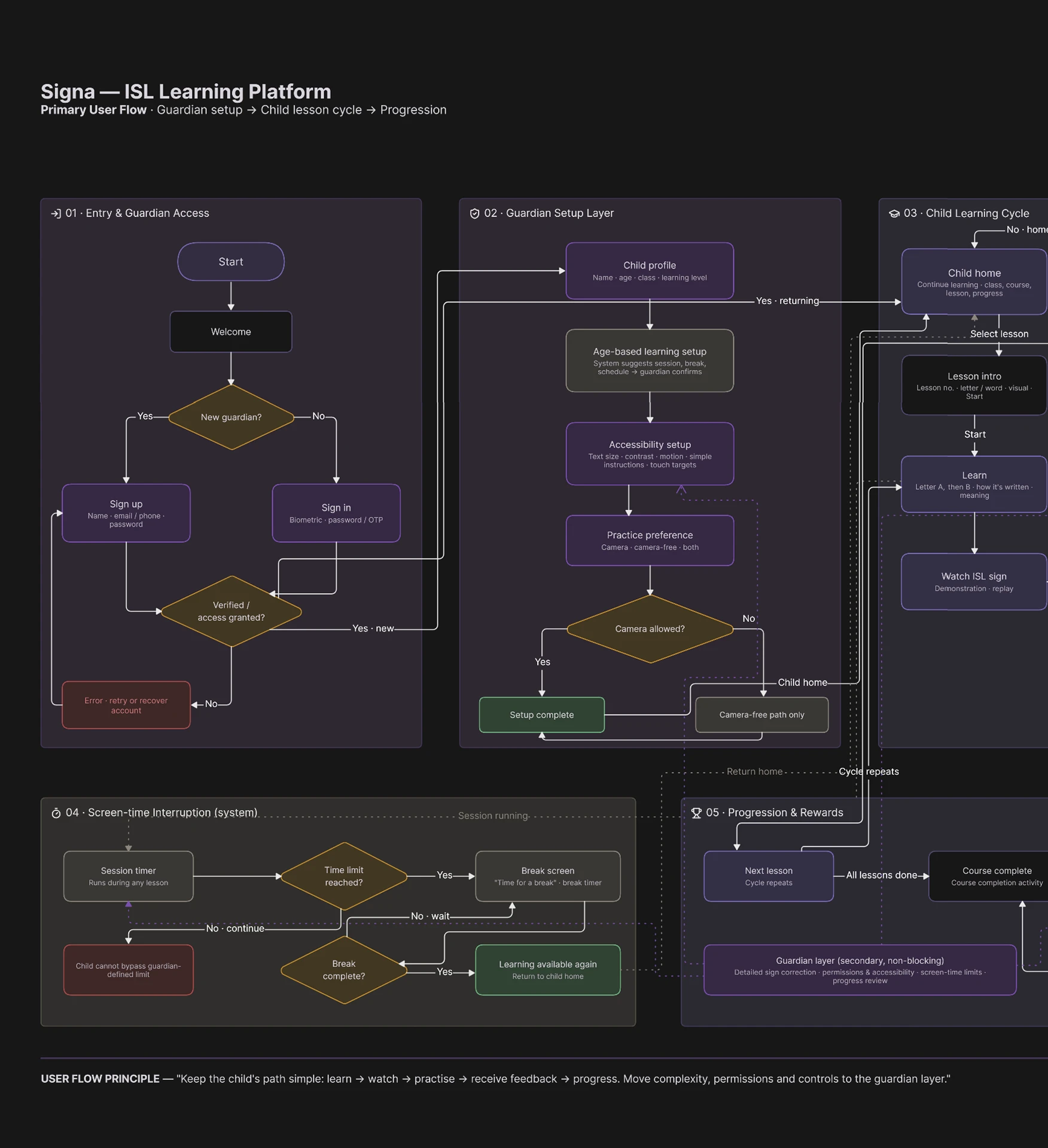Select the Watch ISL sign node
The image size is (1048, 1148).
point(974,582)
